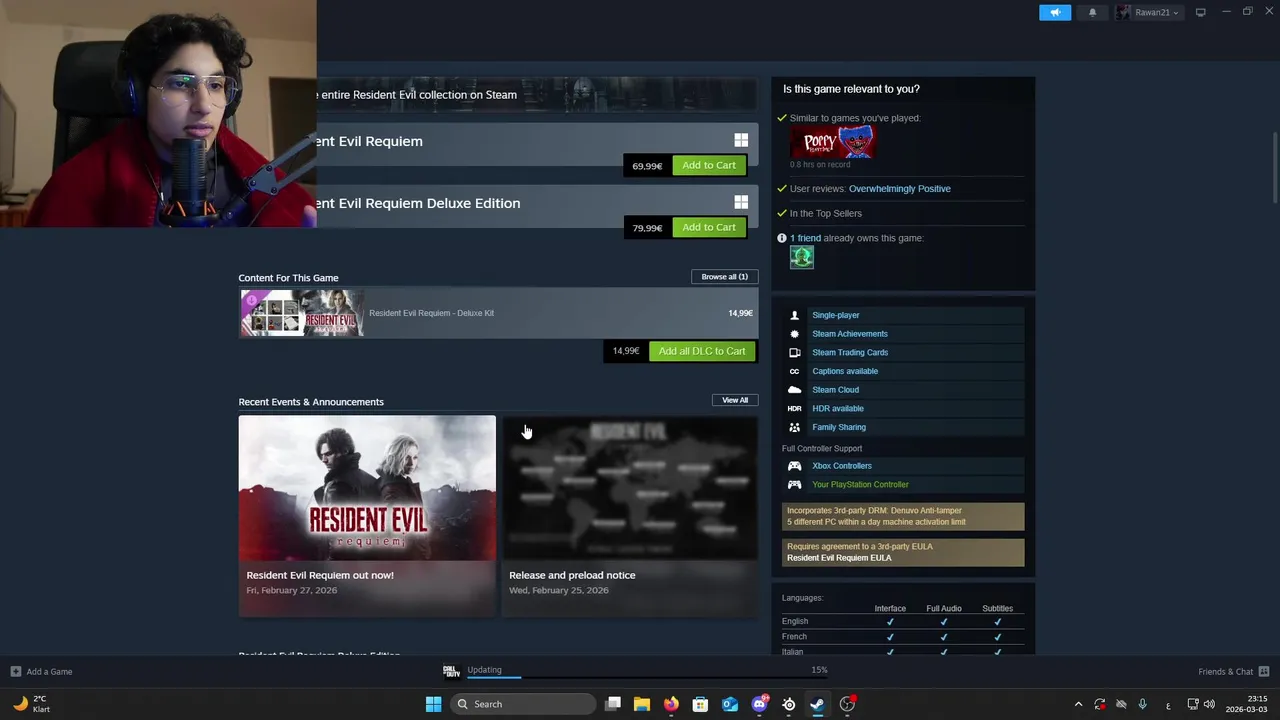Open the weather widget showing 2°C Klart
This screenshot has width=1280, height=720.
click(32, 704)
